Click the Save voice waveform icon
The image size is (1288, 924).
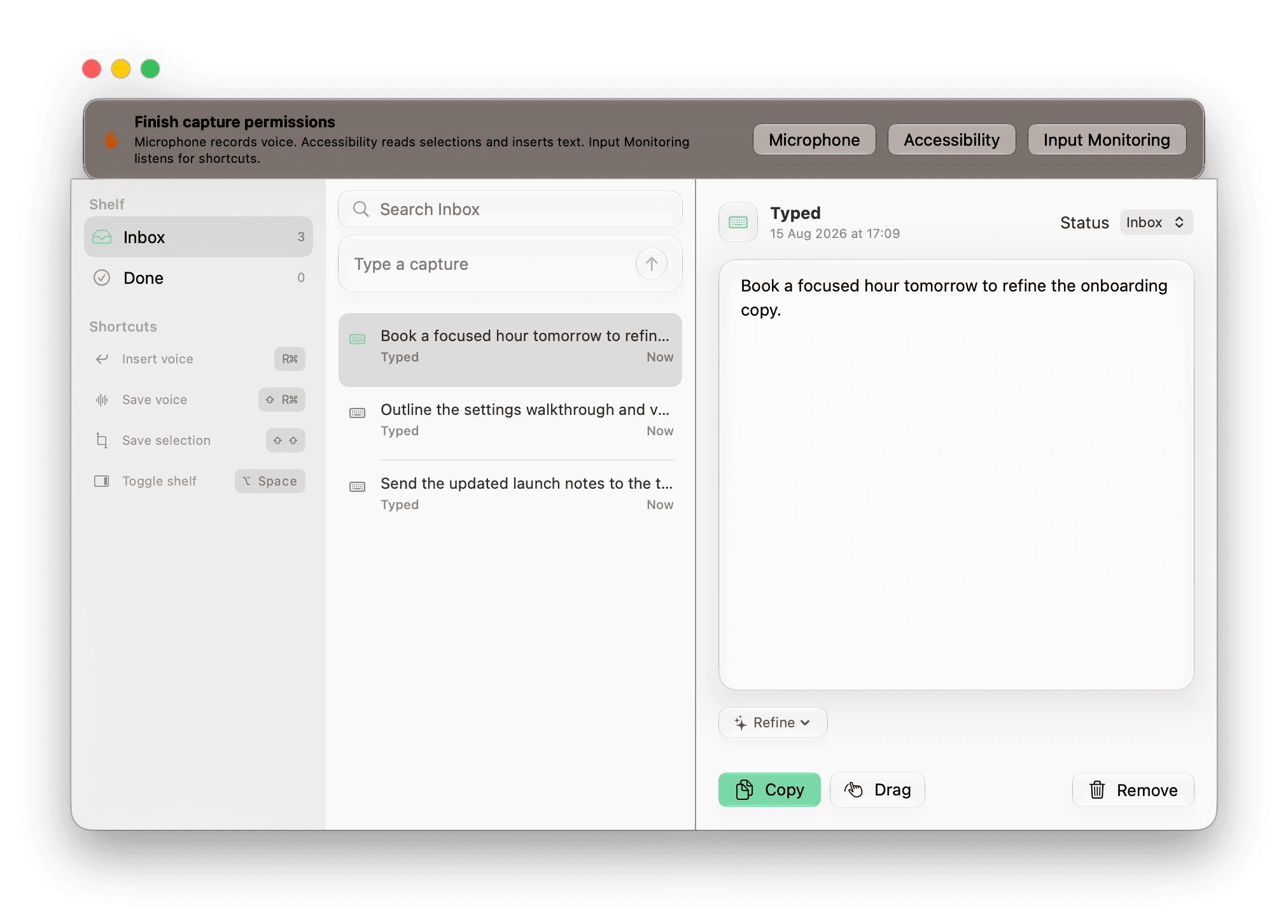coord(102,400)
